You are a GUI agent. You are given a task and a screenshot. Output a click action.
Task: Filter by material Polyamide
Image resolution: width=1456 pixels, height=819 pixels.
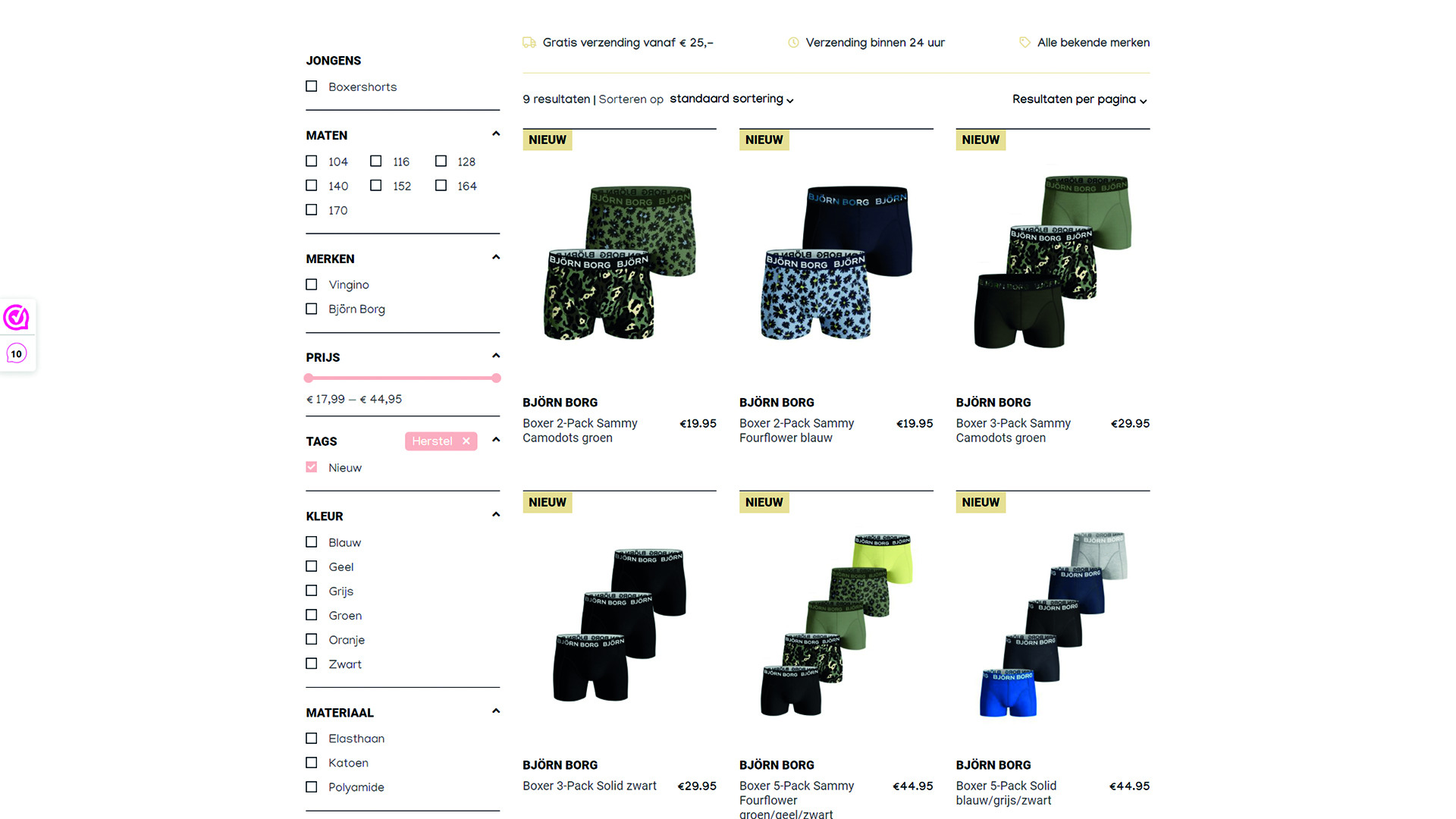[311, 786]
